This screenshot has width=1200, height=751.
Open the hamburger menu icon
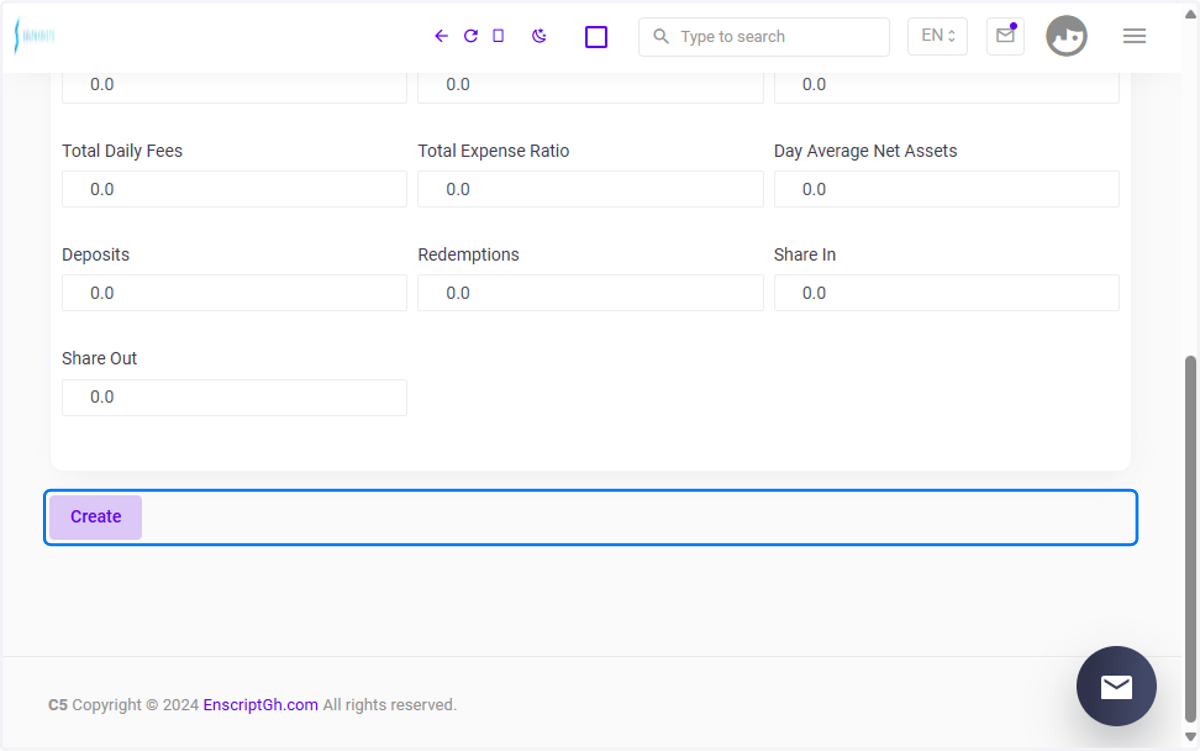click(1134, 36)
